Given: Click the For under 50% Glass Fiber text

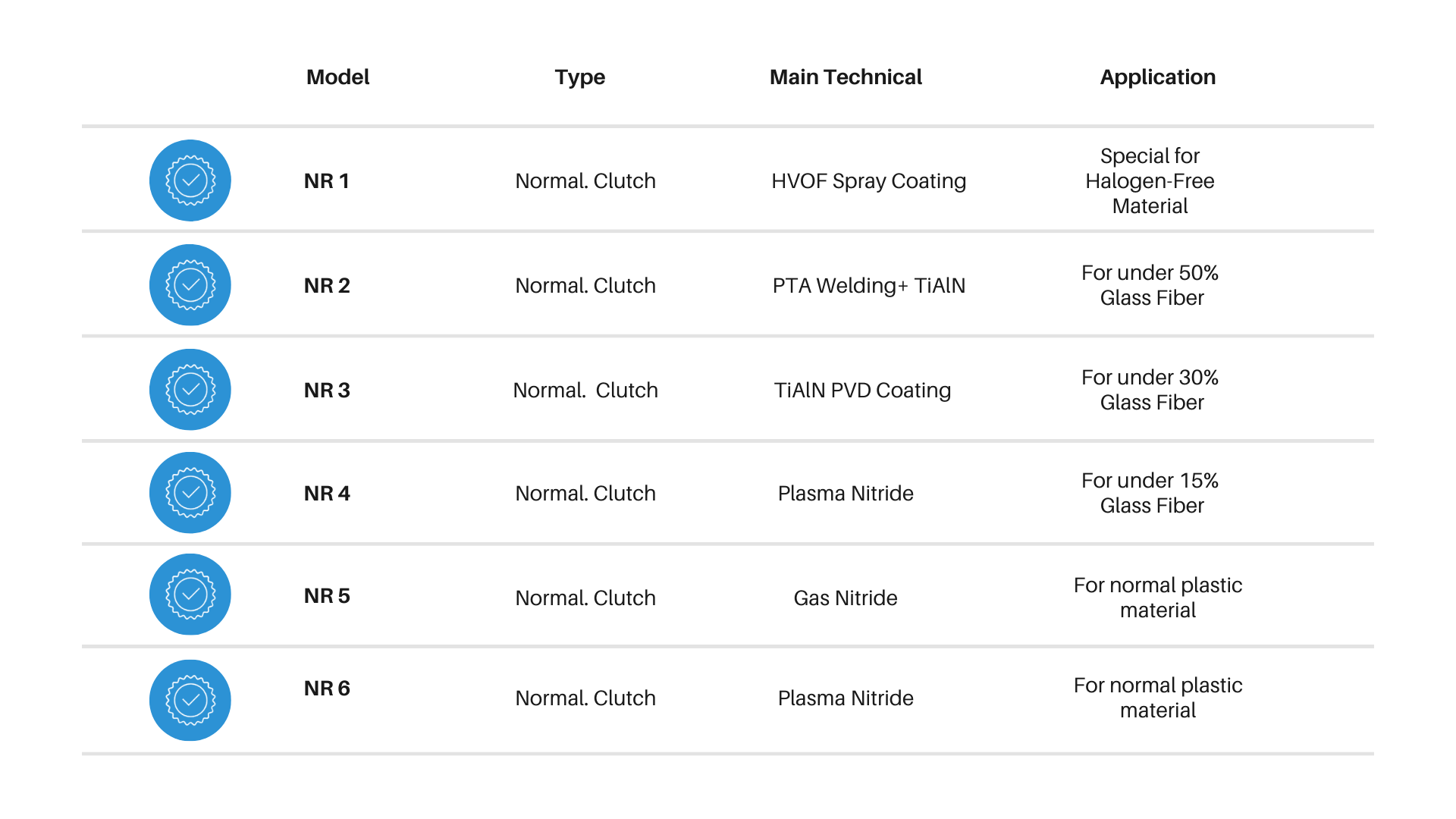Looking at the screenshot, I should (x=1150, y=285).
